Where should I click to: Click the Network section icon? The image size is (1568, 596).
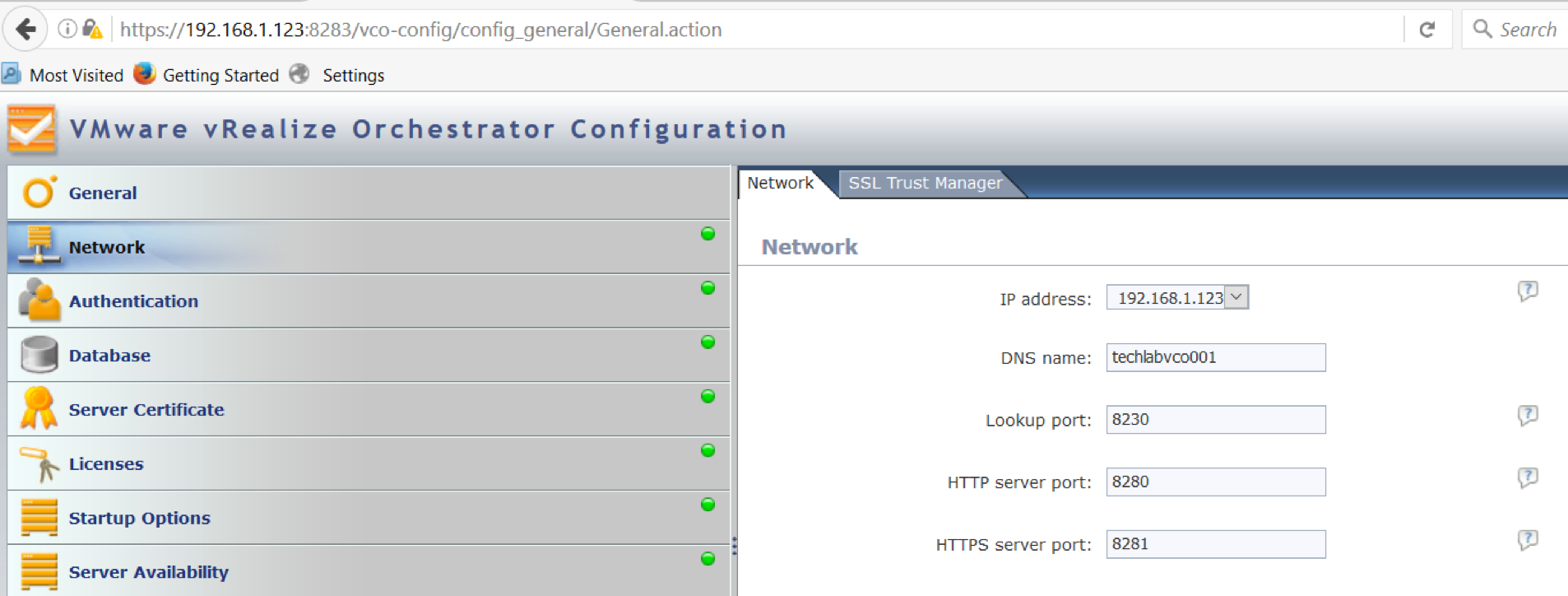click(x=39, y=245)
